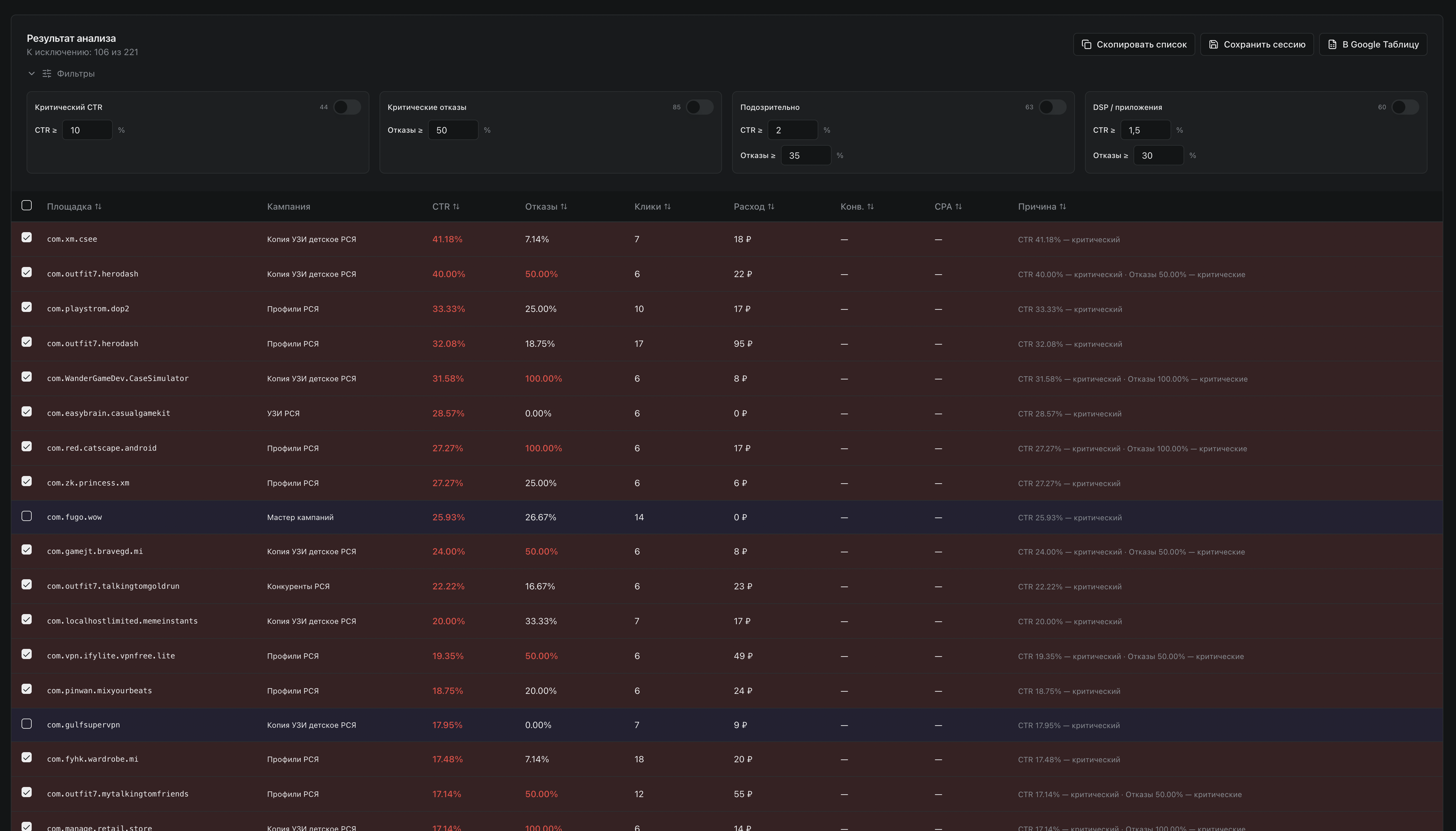Click the Кампания column header
Image resolution: width=1456 pixels, height=831 pixels.
tap(288, 206)
